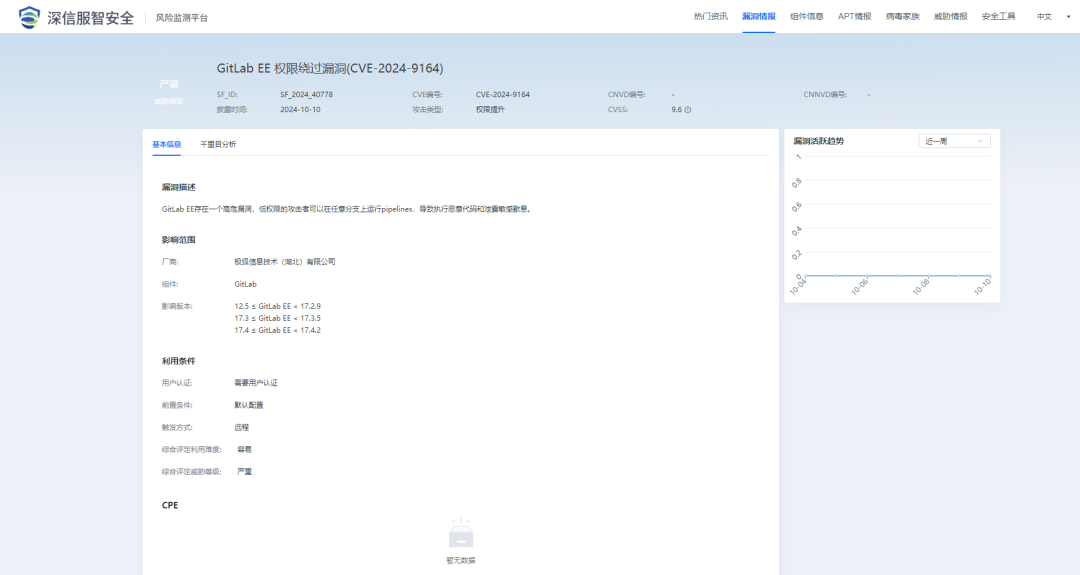
Task: Switch to the 千里目分析 tab
Action: tap(218, 145)
